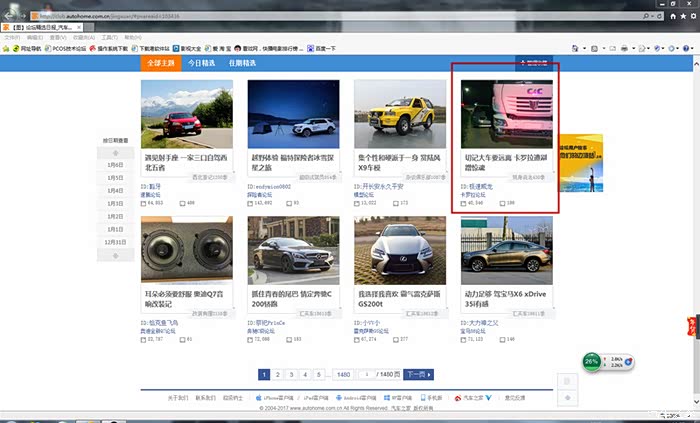Click the 26% memory accelerator ball

[x=592, y=361]
